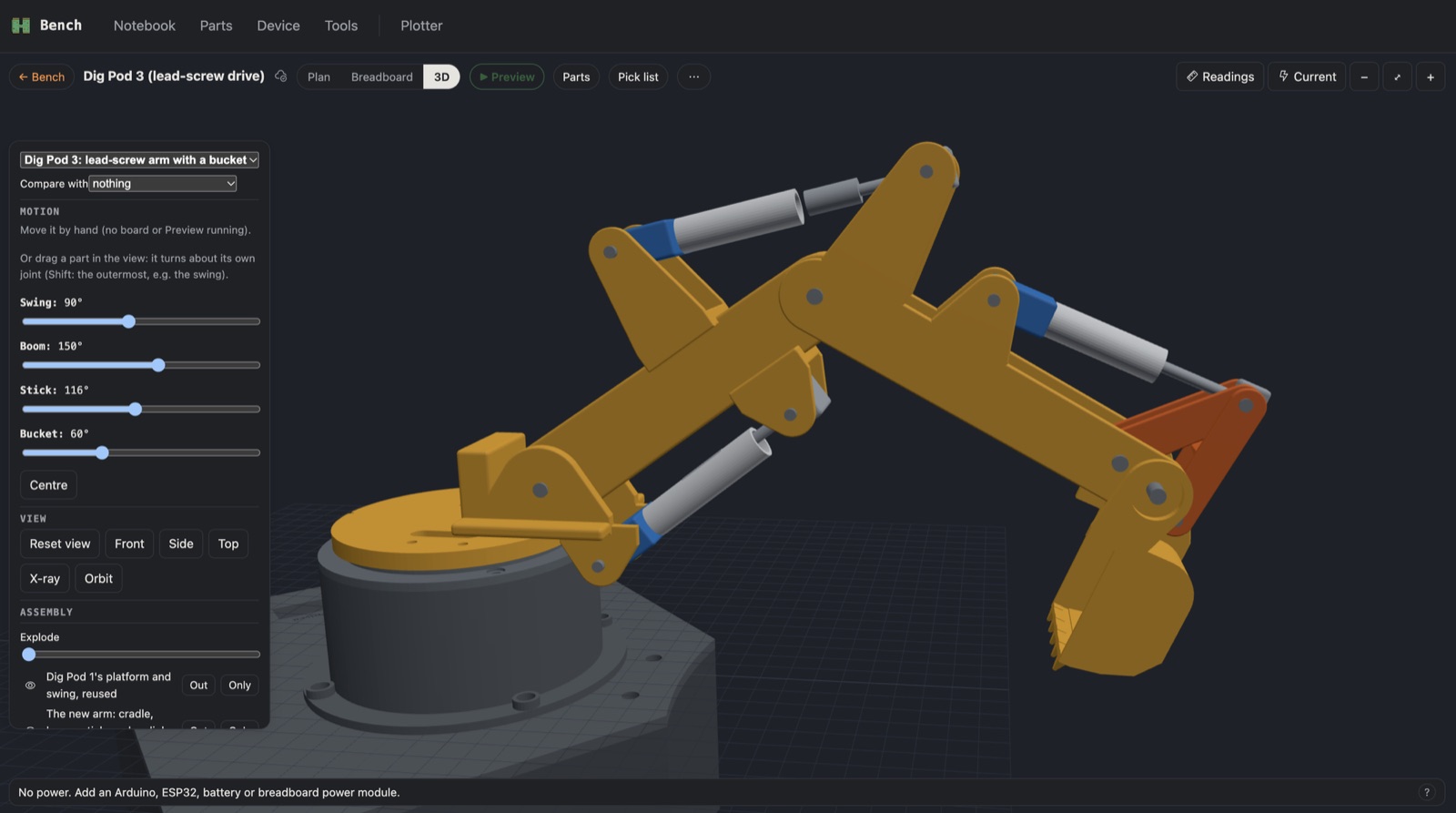Open the Pick list
This screenshot has width=1456, height=813.
[x=638, y=76]
